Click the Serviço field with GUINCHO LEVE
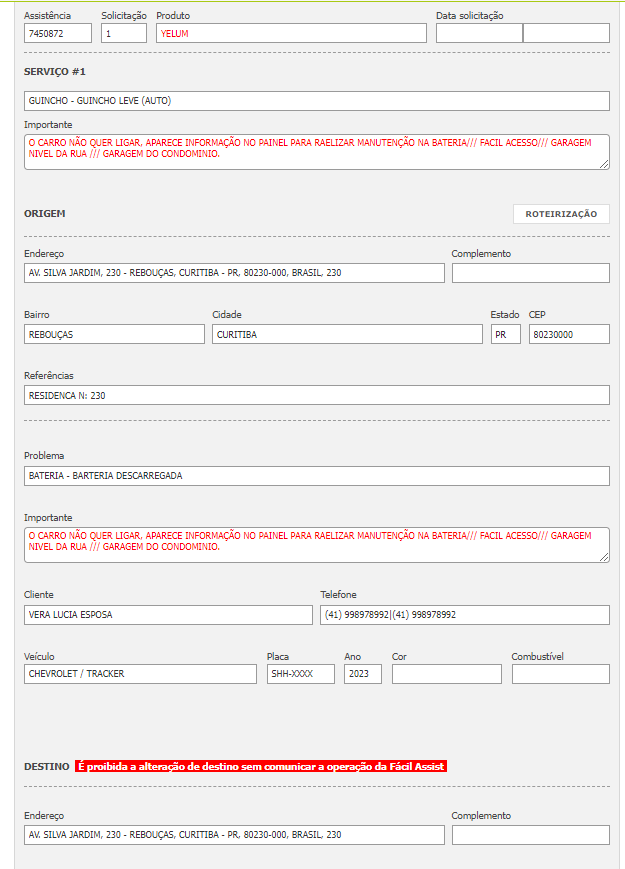The height and width of the screenshot is (869, 625). coord(316,101)
